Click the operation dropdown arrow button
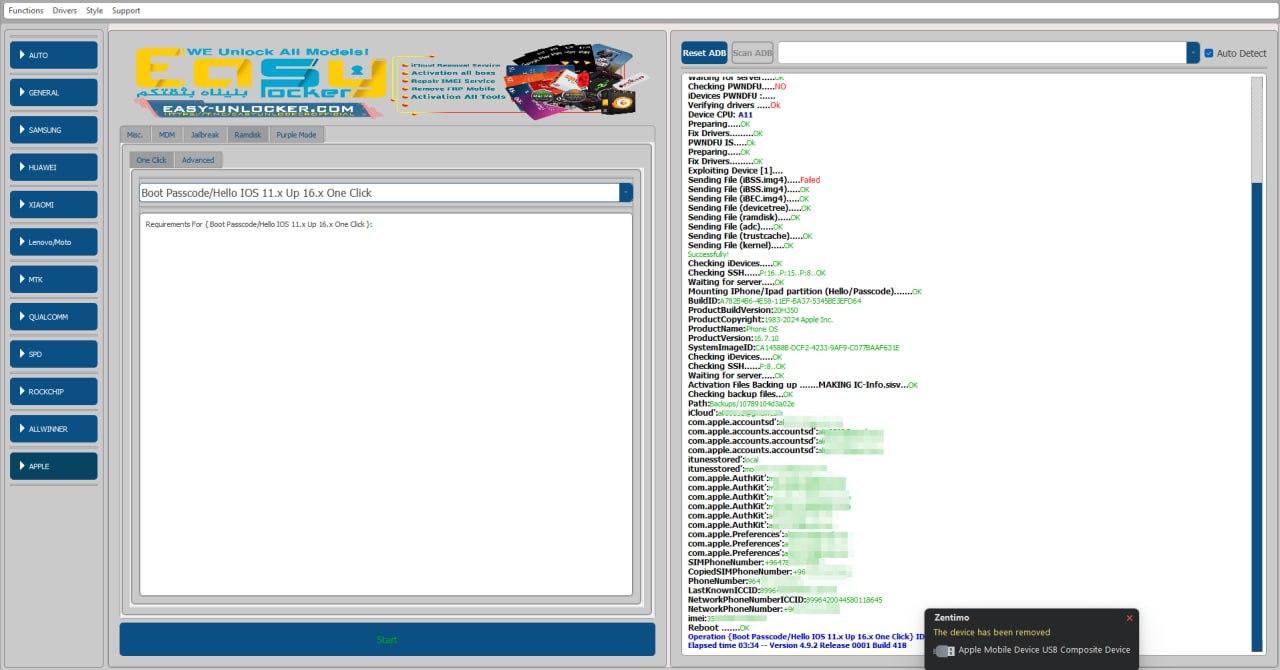 (x=626, y=193)
